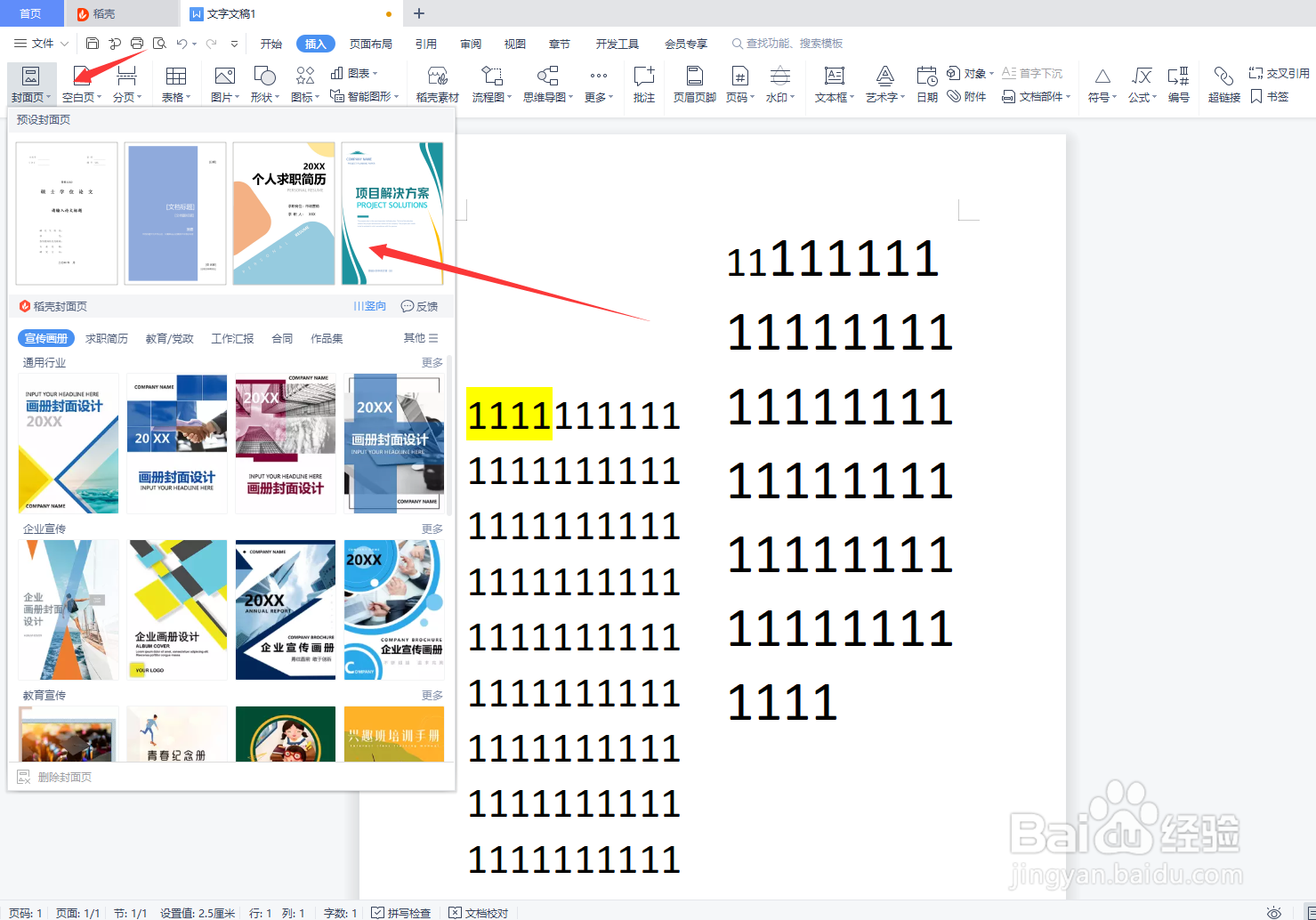This screenshot has height=920, width=1316.
Task: Switch to the Review (审阅) tab
Action: point(471,44)
